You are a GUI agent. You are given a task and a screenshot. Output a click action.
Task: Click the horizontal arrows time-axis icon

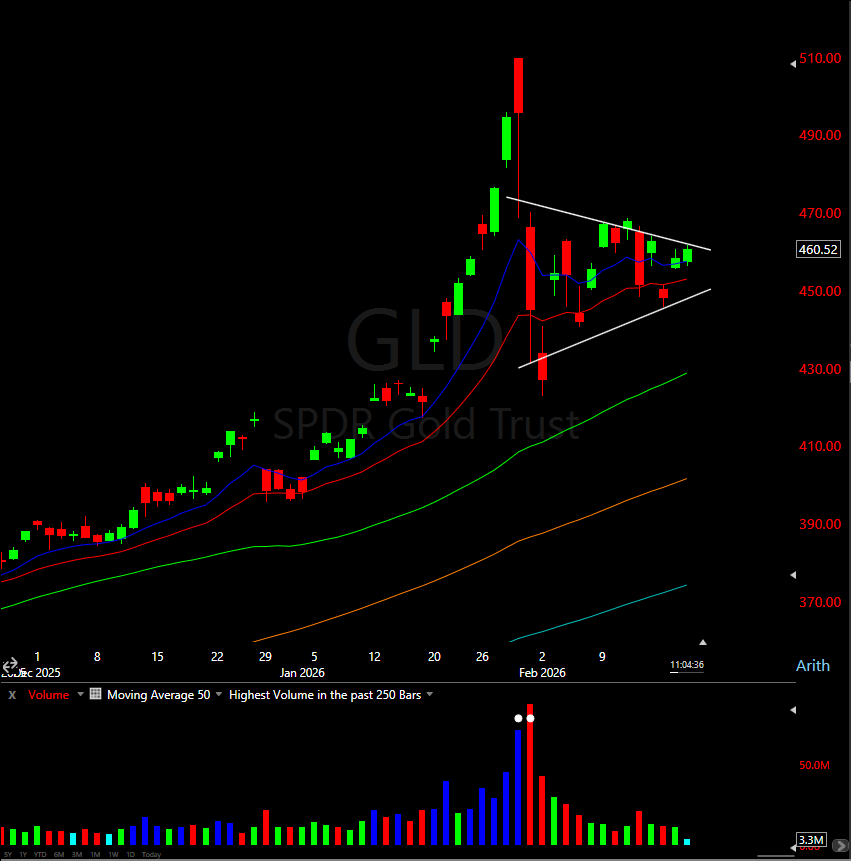click(10, 666)
